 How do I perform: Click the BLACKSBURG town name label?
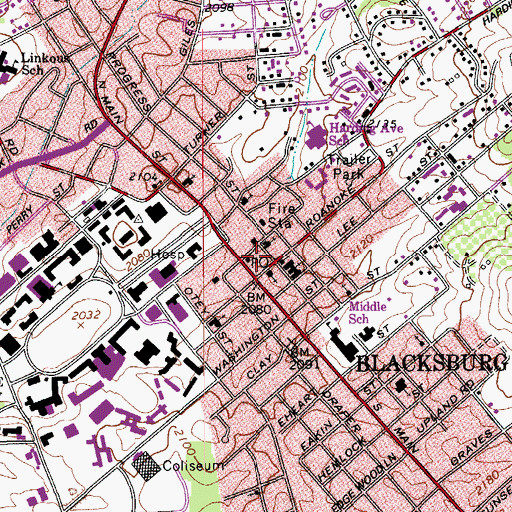[432, 363]
